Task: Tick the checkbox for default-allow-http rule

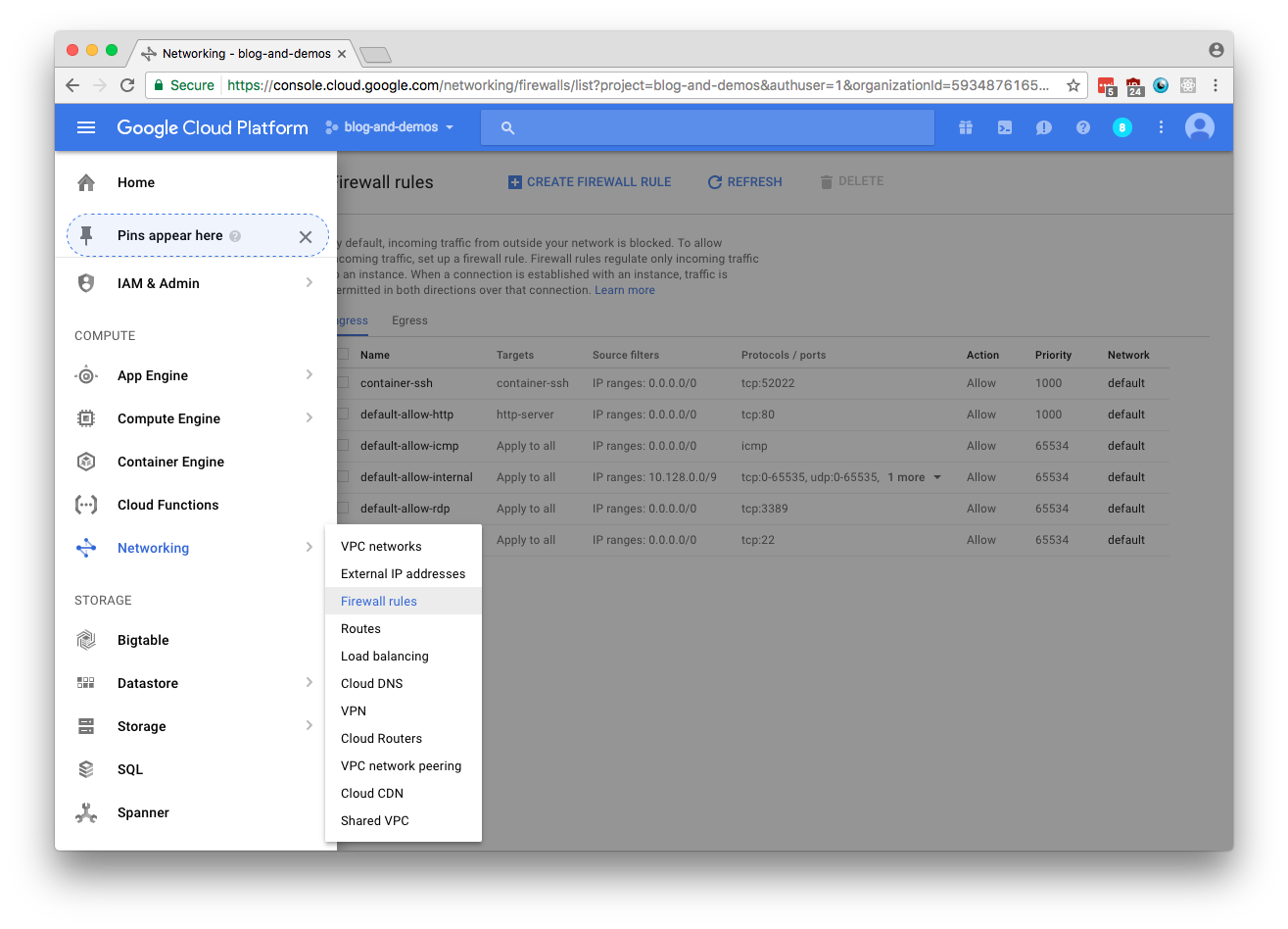Action: 343,415
